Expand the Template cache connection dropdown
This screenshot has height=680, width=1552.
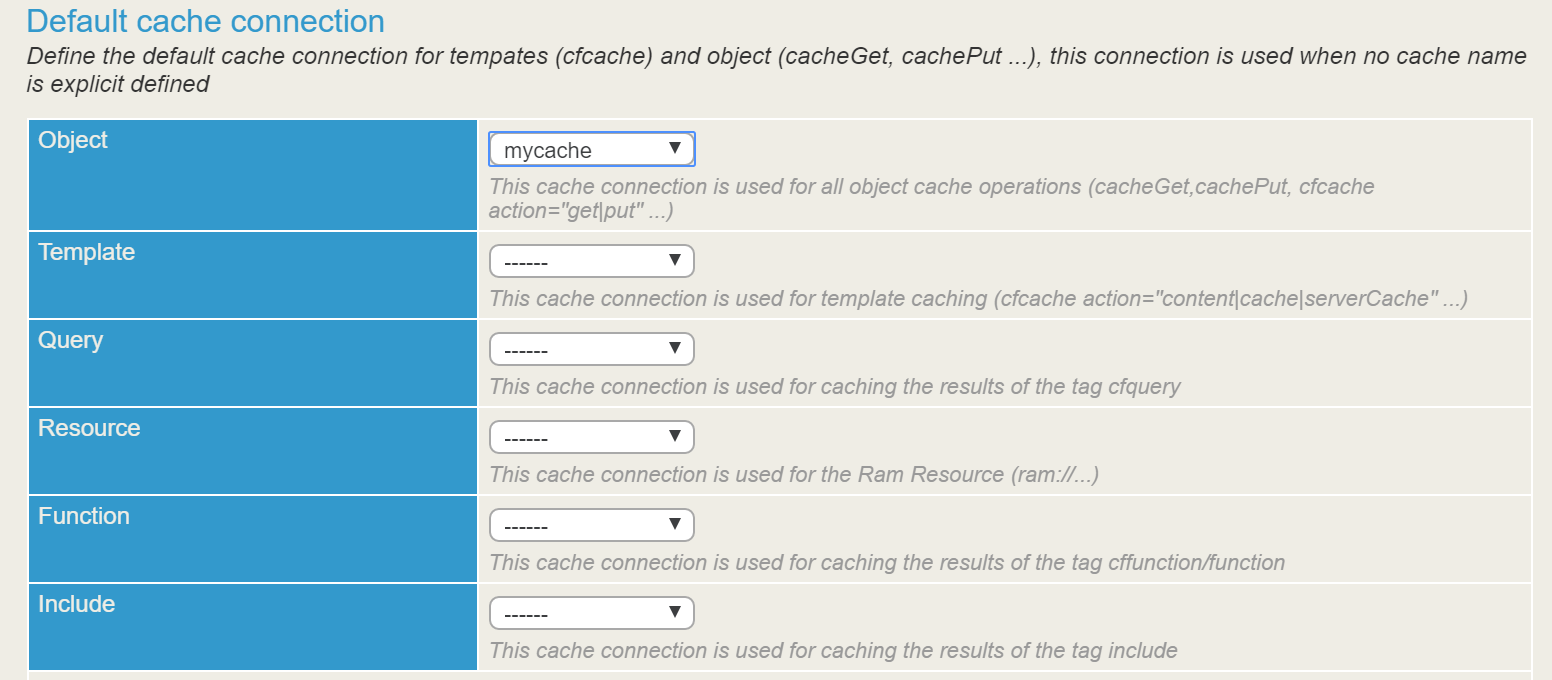click(591, 262)
